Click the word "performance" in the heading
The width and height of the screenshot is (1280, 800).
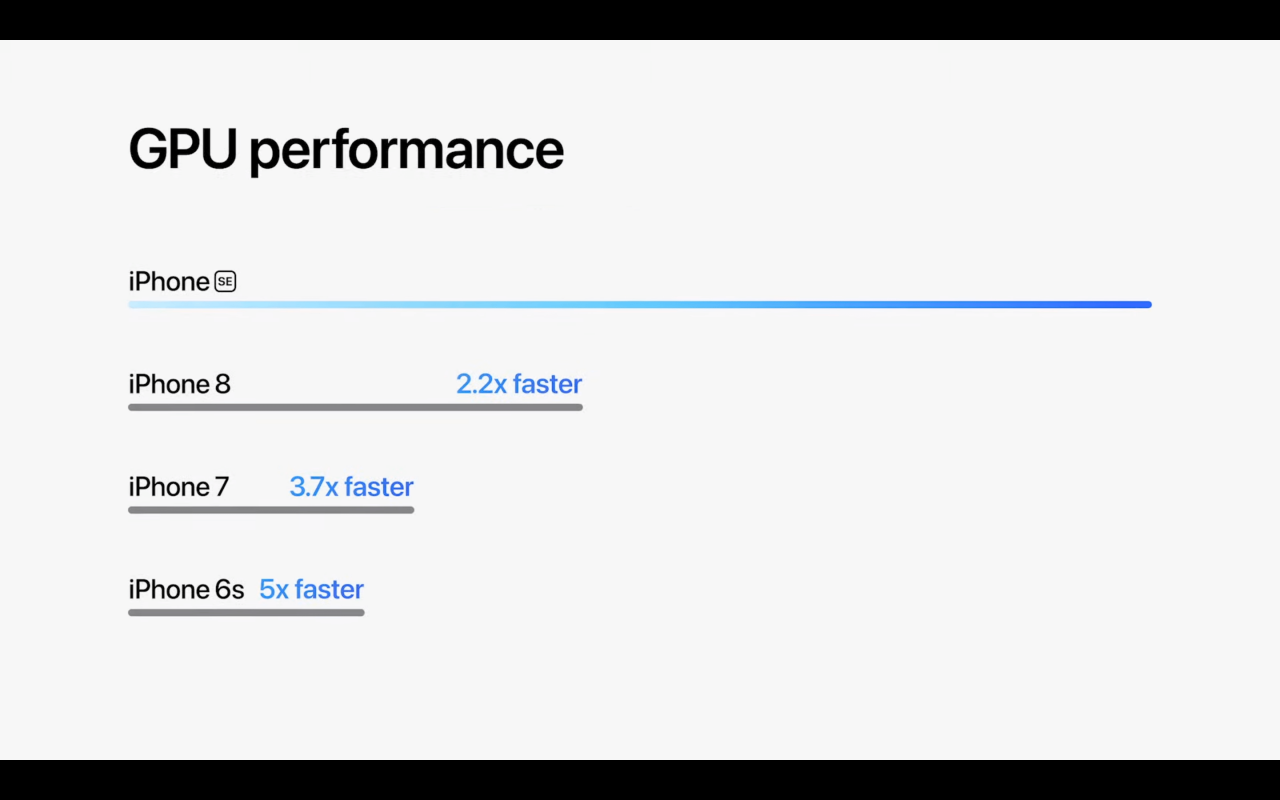[406, 151]
